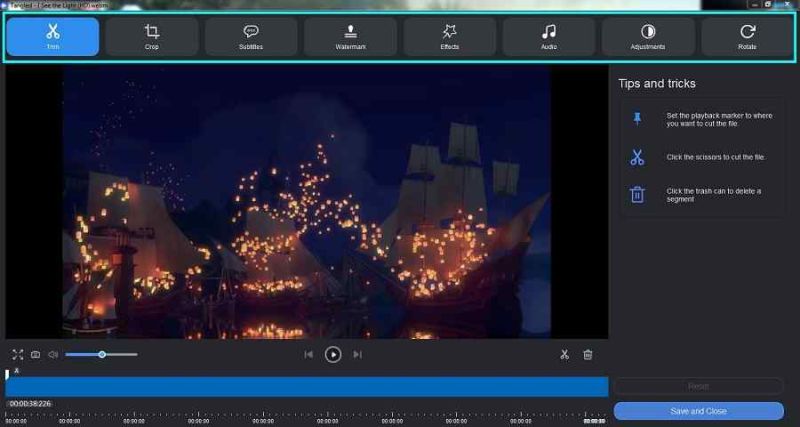Play the video preview
800x427 pixels.
click(x=333, y=354)
